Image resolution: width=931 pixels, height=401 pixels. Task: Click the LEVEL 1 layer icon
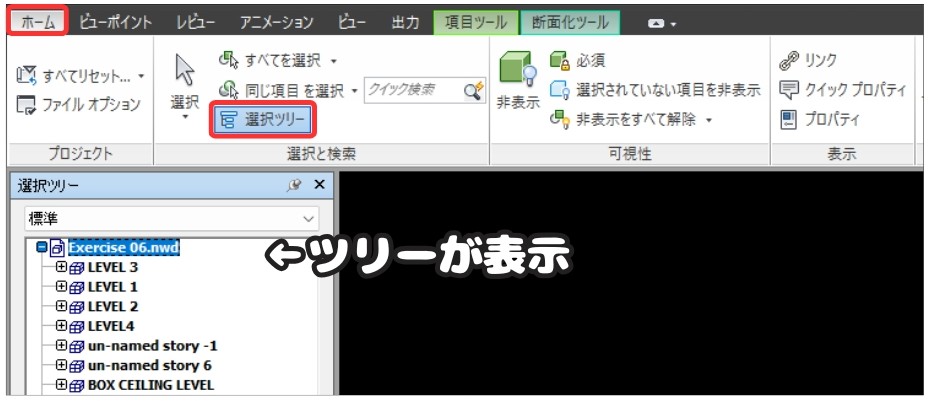(77, 288)
